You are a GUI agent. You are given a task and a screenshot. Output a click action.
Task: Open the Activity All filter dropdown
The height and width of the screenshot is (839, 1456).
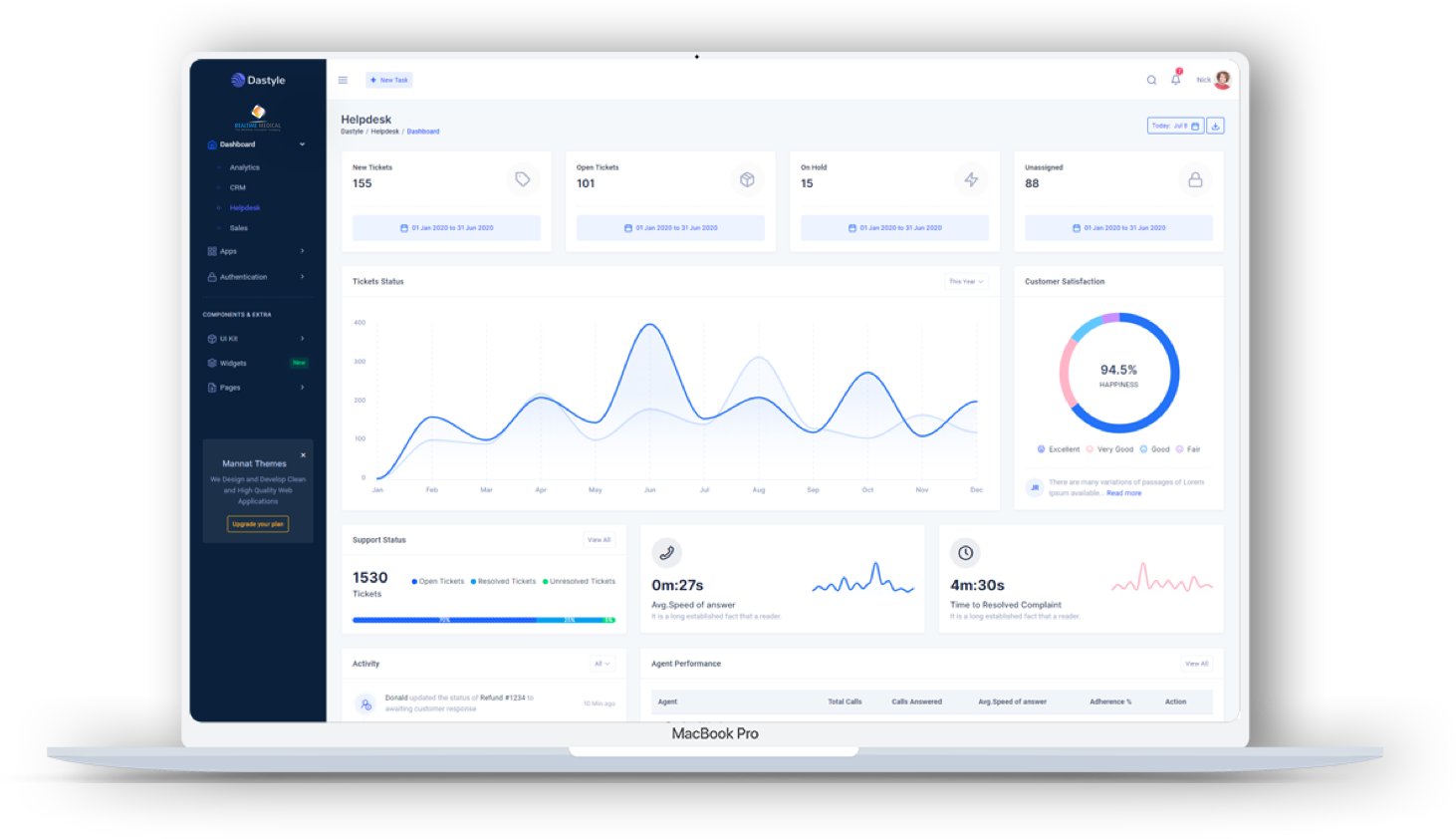coord(602,664)
